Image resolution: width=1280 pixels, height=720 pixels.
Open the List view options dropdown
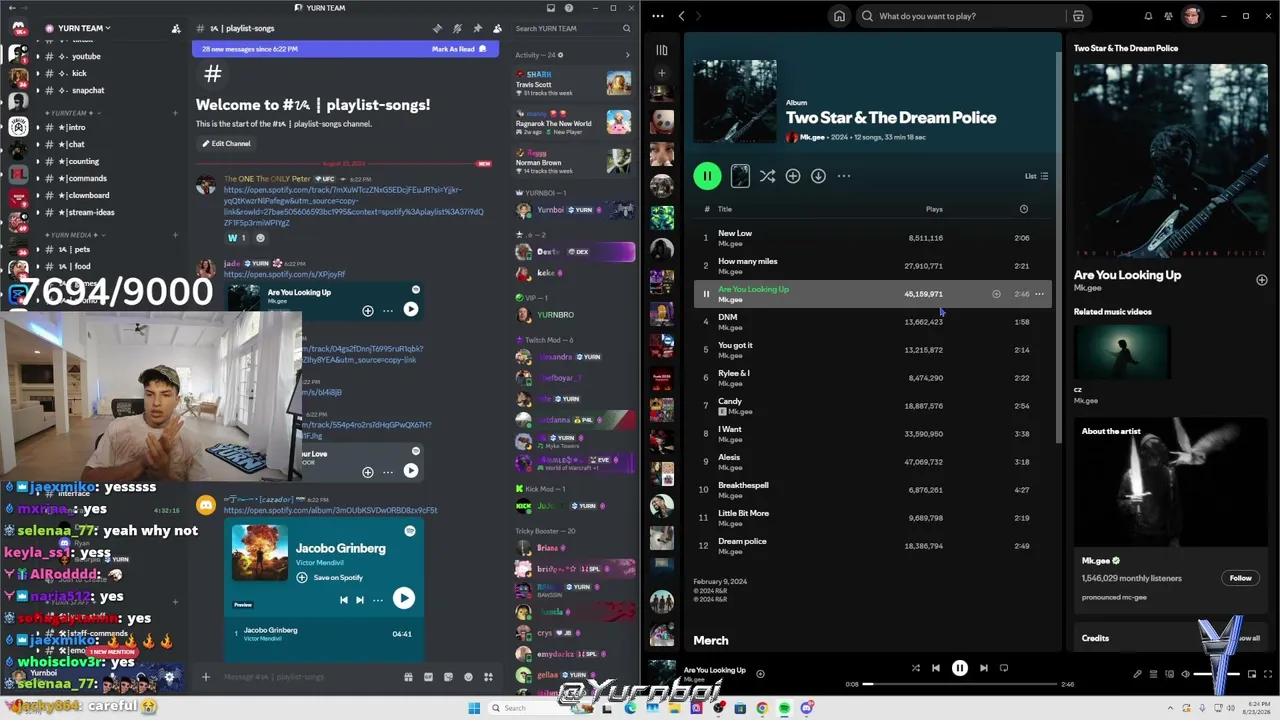[x=1036, y=176]
